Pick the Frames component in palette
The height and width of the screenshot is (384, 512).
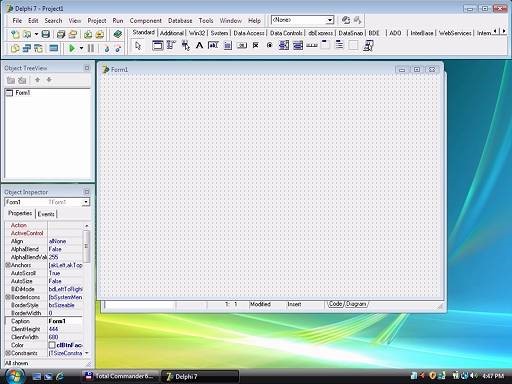pos(157,45)
